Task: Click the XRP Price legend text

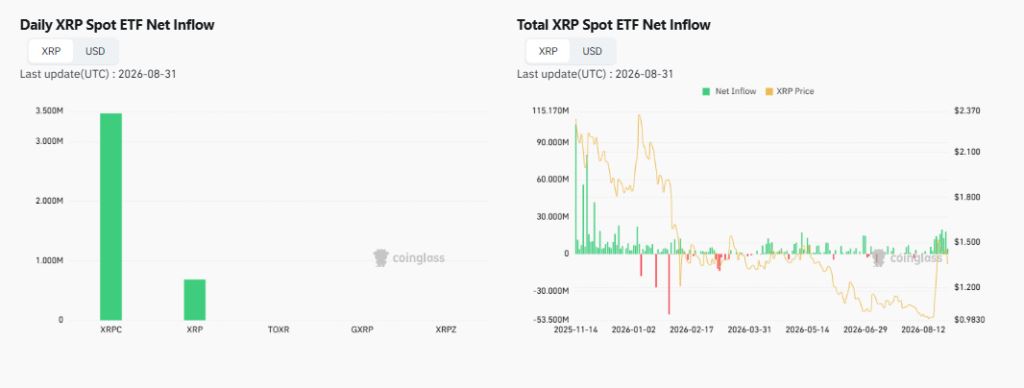Action: 796,91
